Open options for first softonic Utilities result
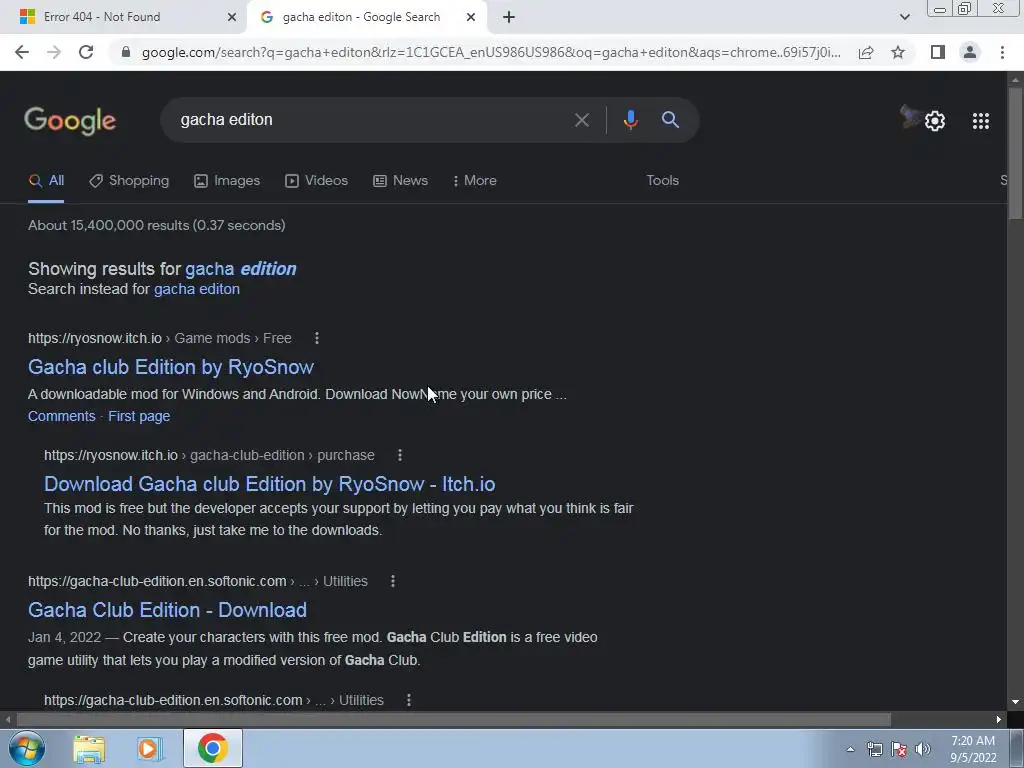 392,581
